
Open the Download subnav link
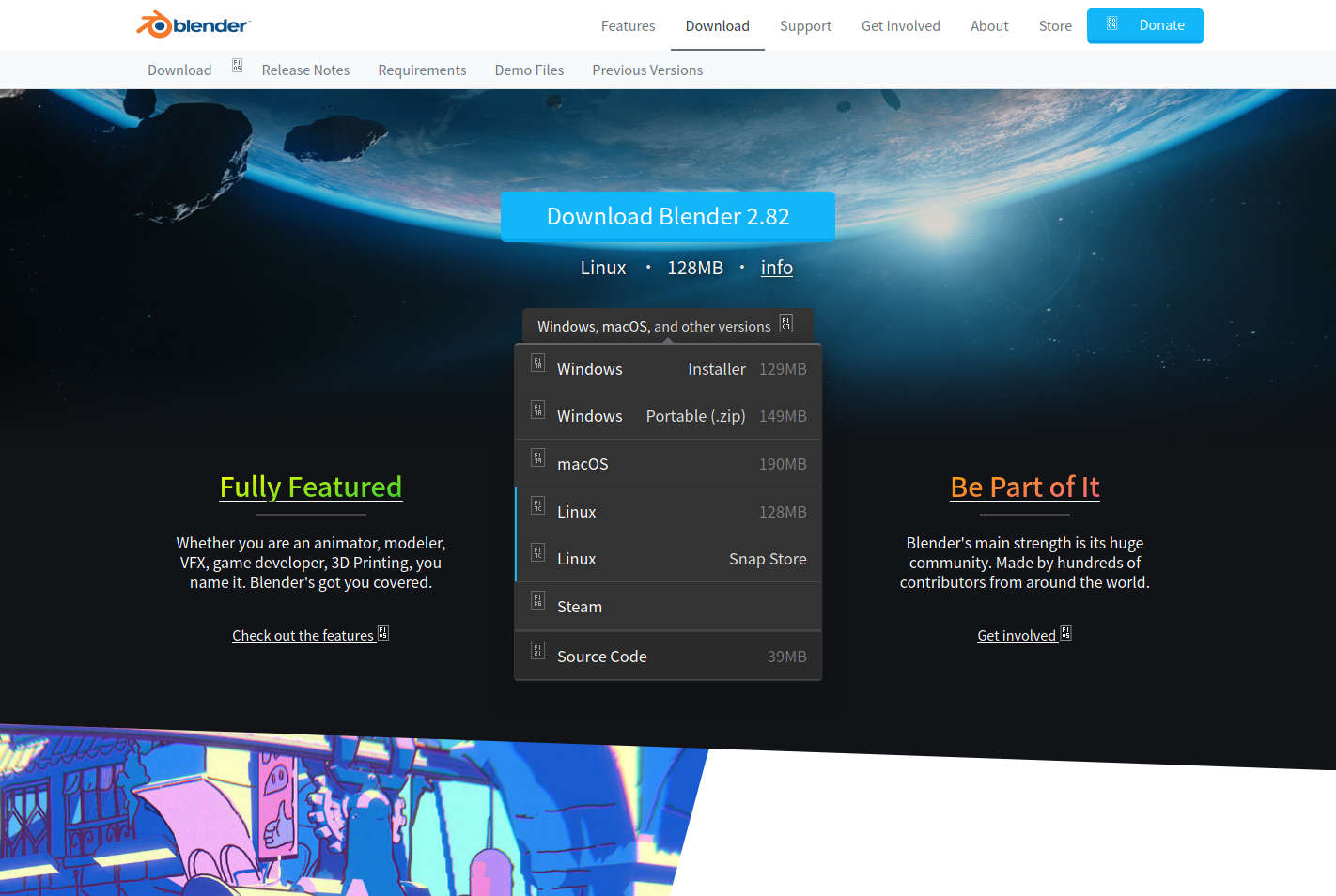pos(179,70)
